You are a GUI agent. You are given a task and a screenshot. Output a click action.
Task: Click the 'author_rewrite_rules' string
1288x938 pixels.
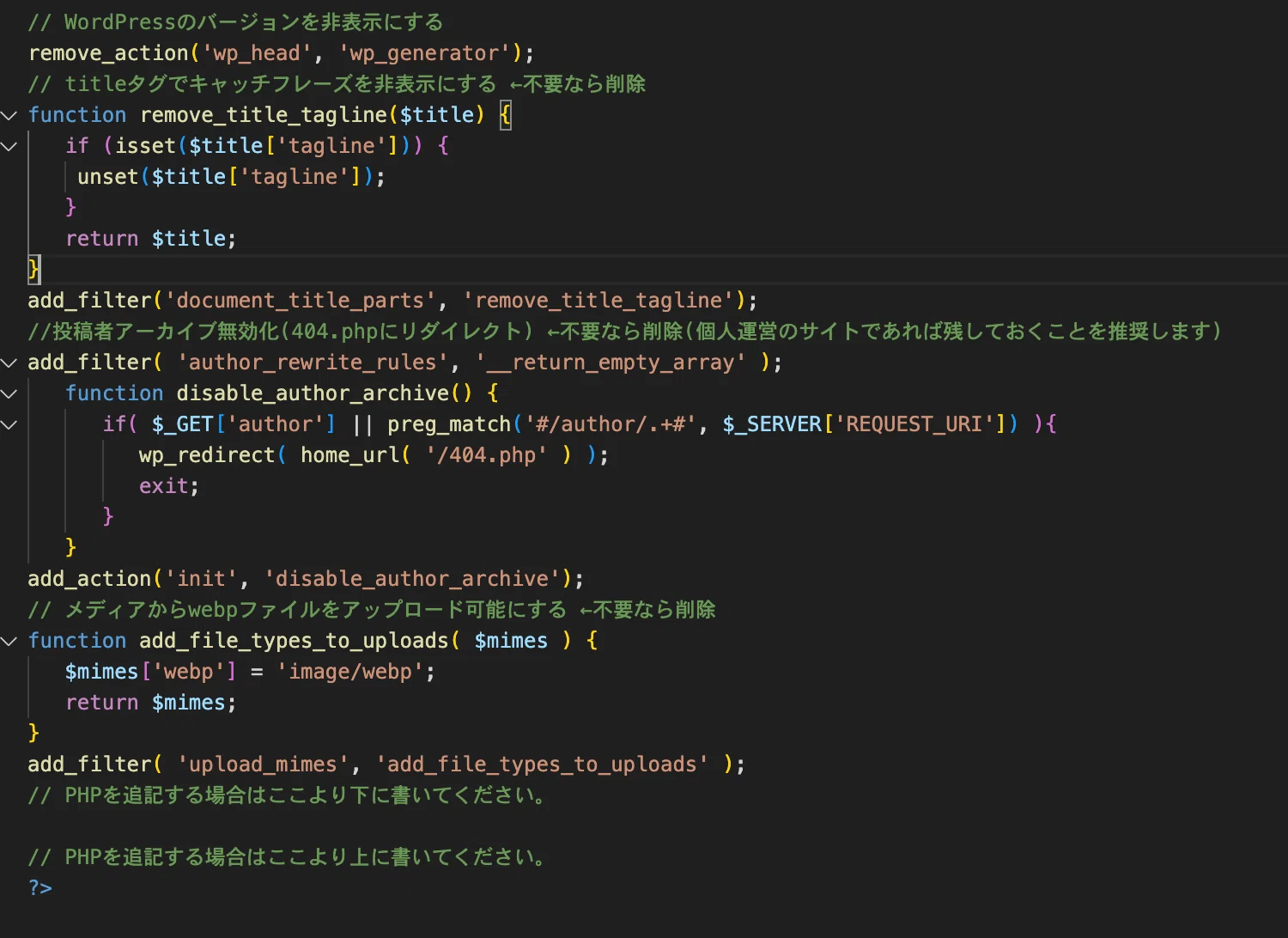pyautogui.click(x=313, y=362)
